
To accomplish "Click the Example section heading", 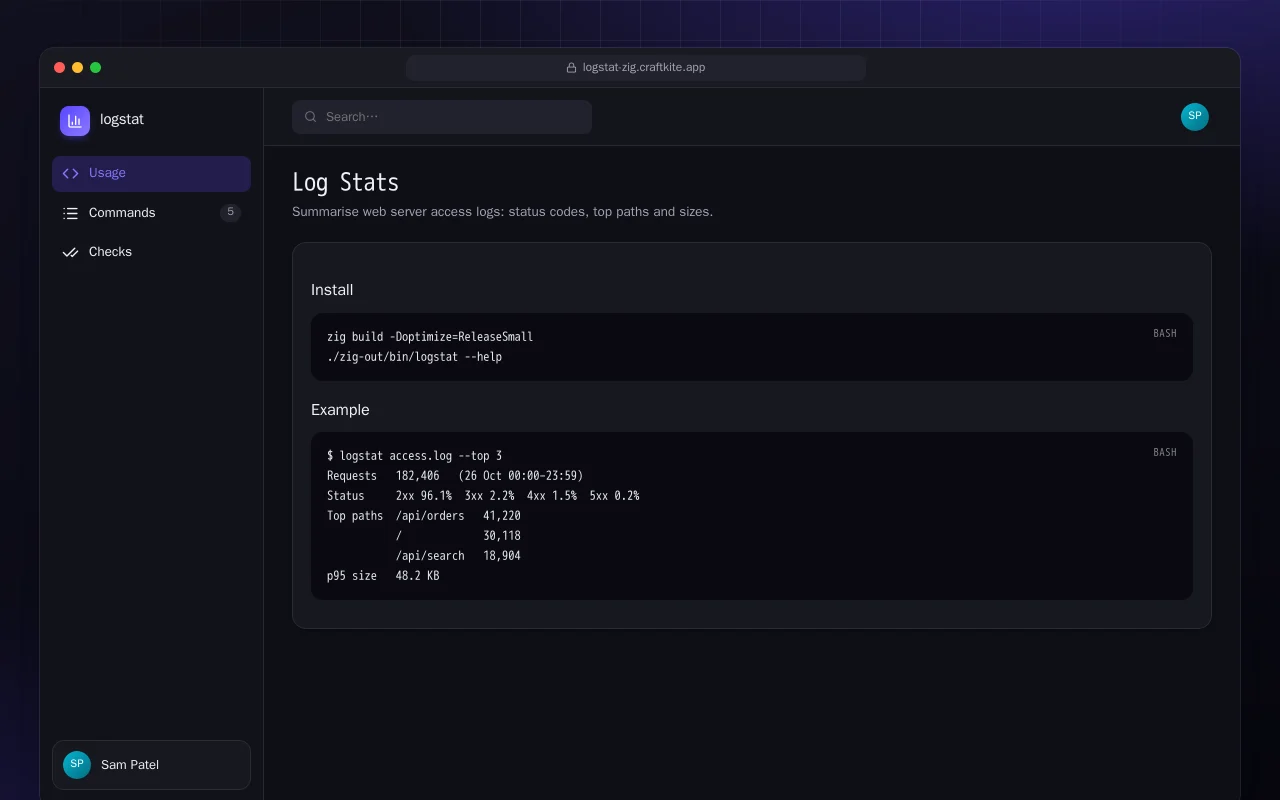I will (x=340, y=410).
